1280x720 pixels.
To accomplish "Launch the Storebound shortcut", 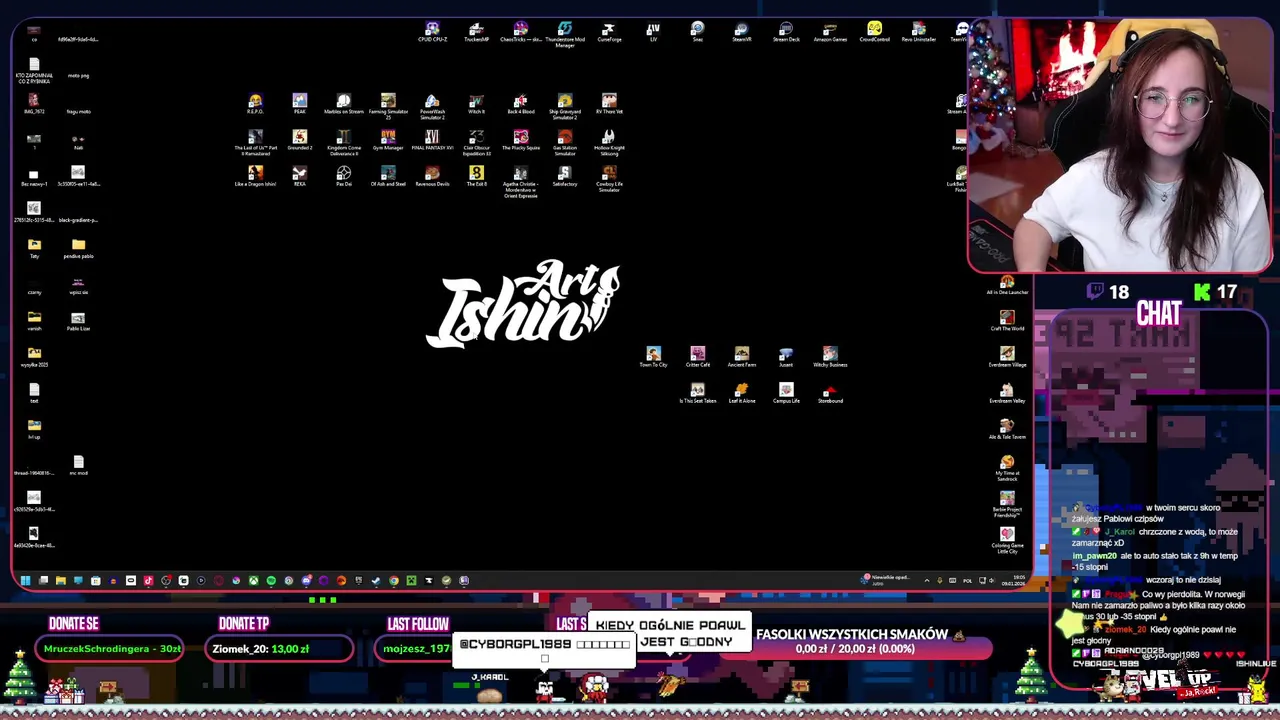I will (830, 393).
